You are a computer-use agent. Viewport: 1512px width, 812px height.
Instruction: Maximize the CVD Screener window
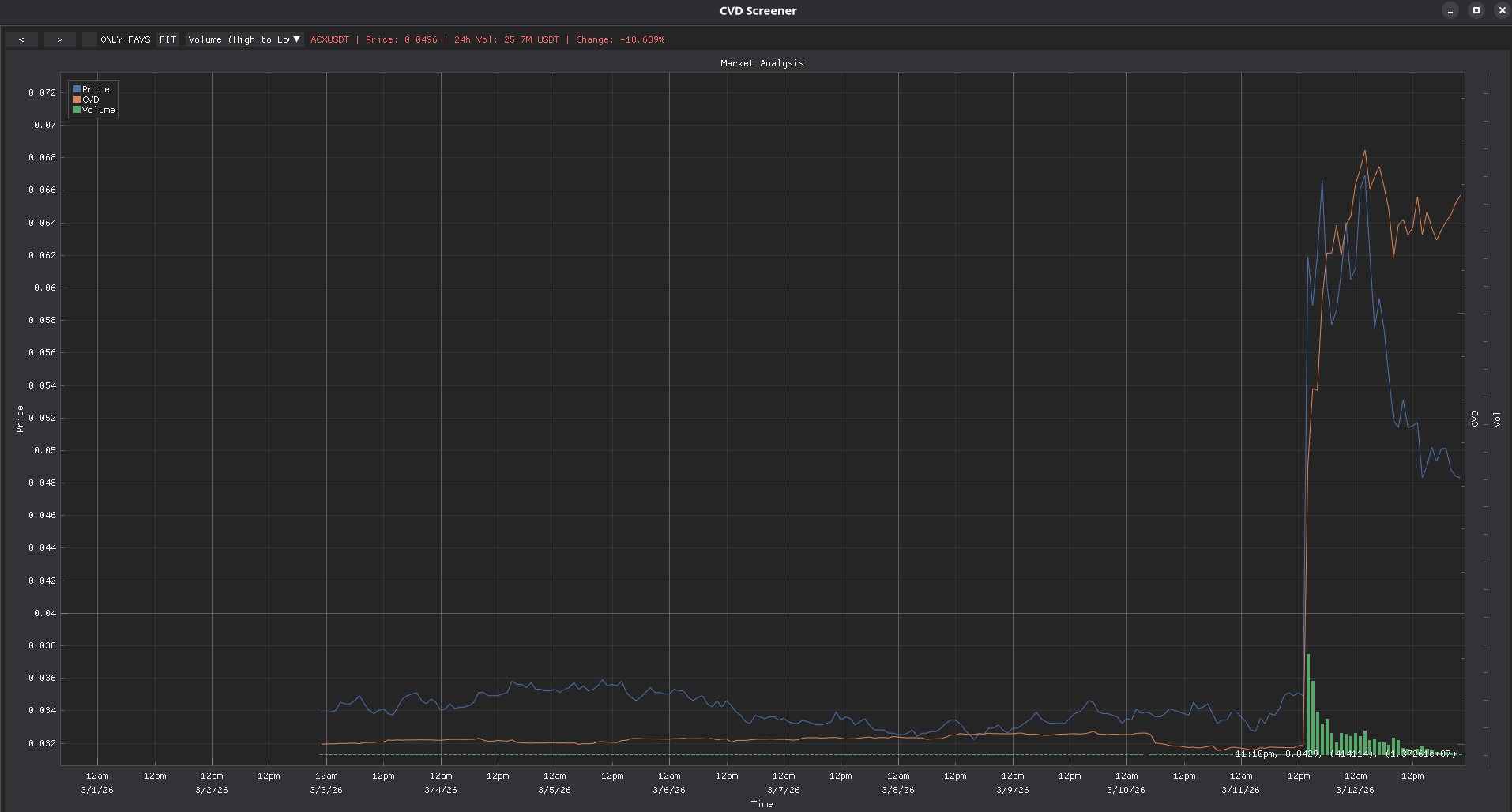[1476, 10]
